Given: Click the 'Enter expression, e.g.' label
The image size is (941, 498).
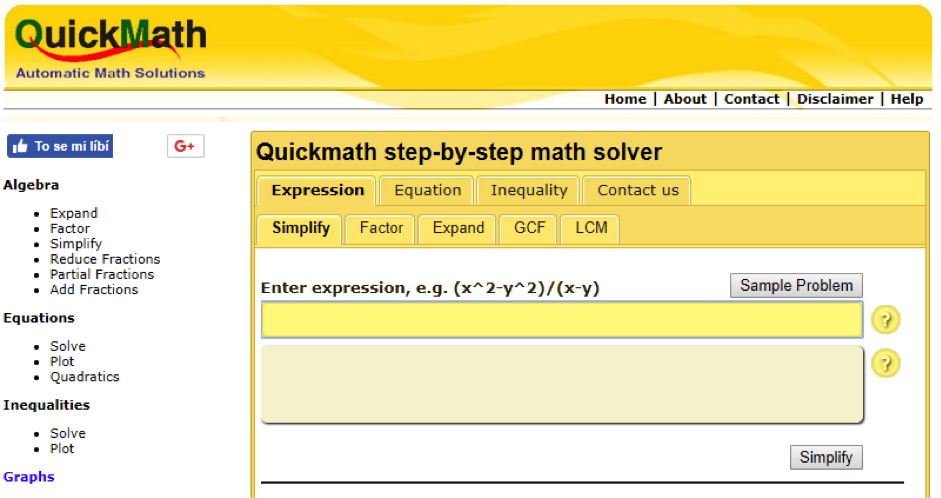Looking at the screenshot, I should tap(430, 288).
